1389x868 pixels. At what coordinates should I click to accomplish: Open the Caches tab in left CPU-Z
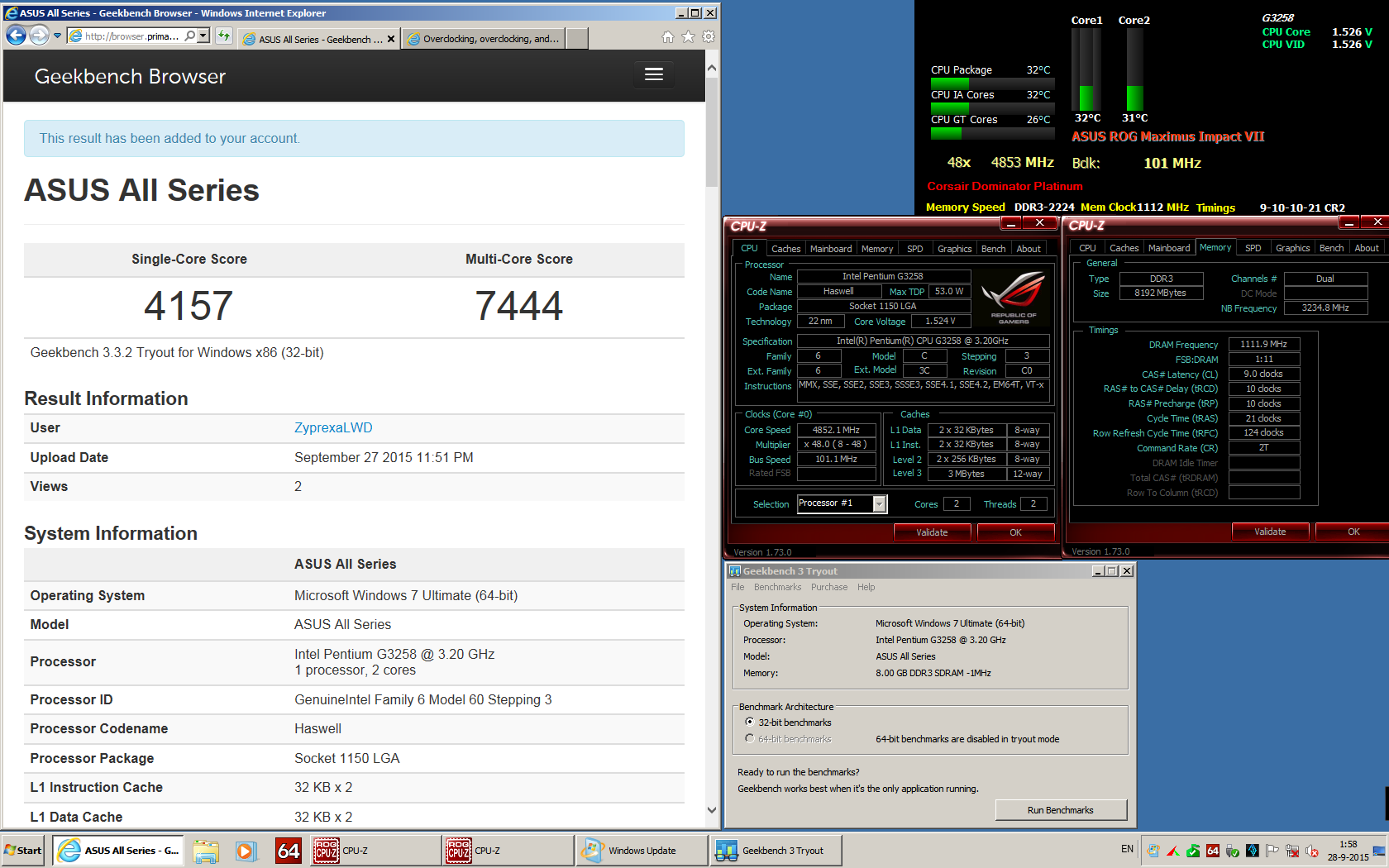(x=785, y=249)
